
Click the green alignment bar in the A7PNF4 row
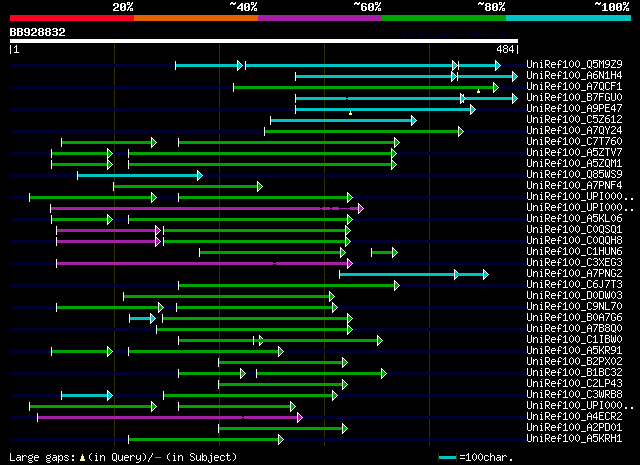tap(188, 187)
